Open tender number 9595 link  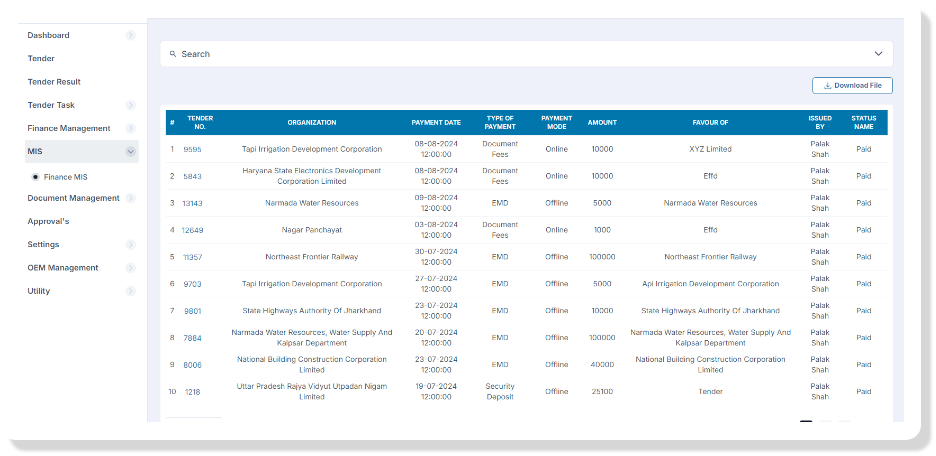(x=192, y=149)
